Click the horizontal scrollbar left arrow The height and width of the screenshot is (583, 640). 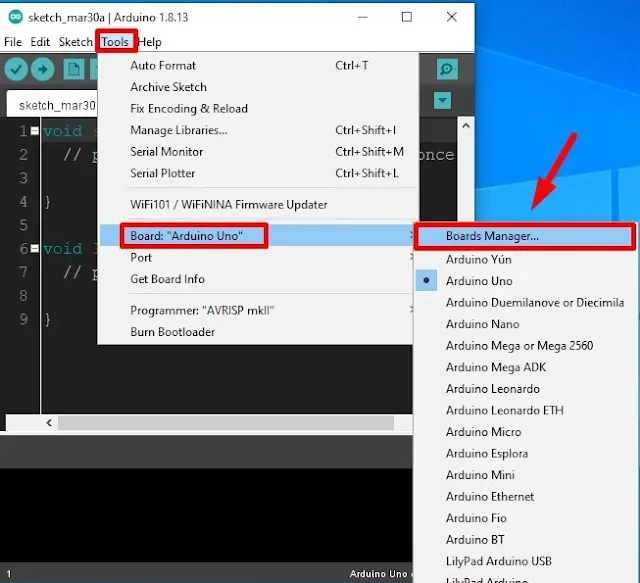click(49, 423)
